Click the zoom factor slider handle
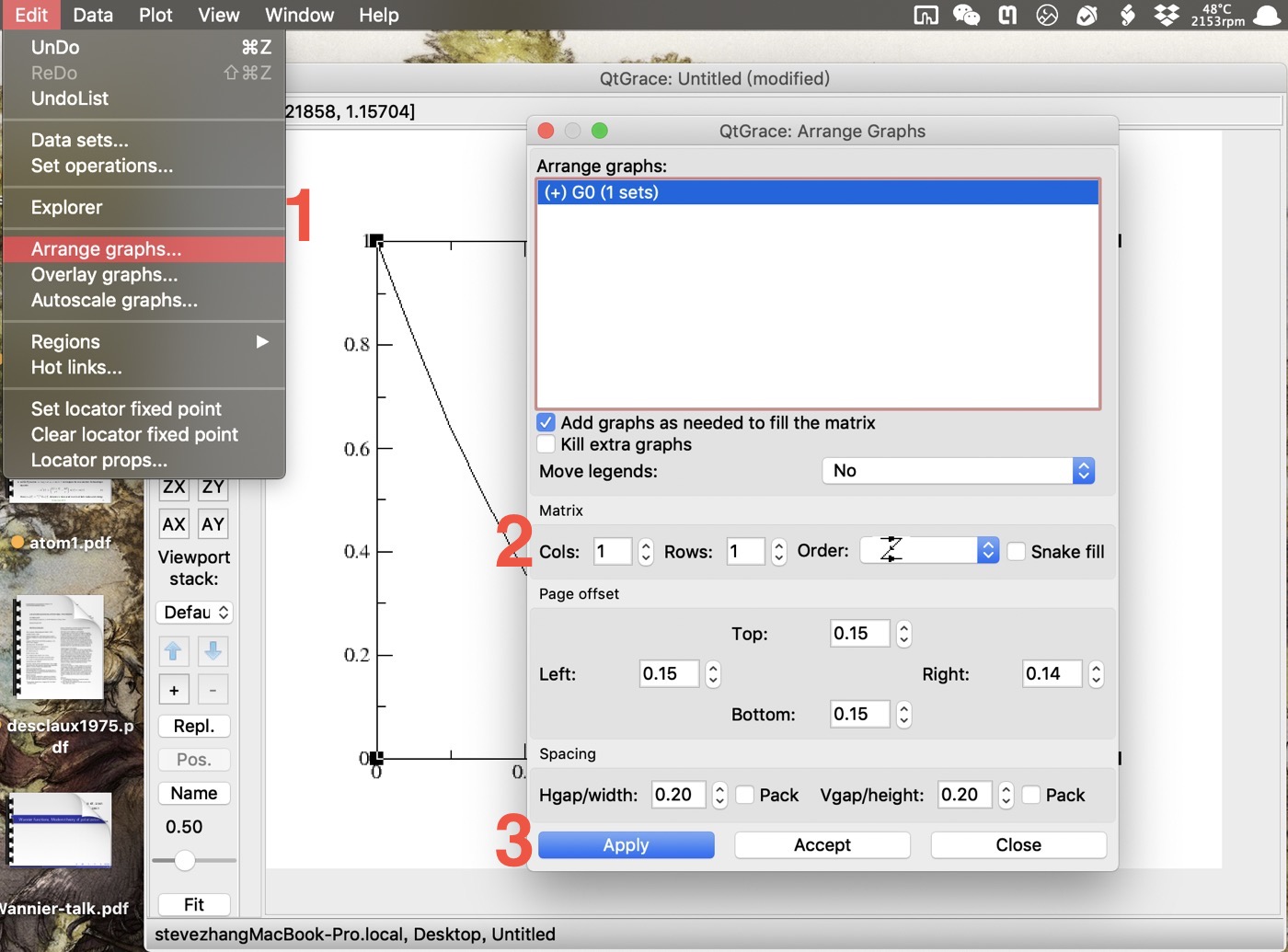This screenshot has width=1288, height=952. click(185, 860)
